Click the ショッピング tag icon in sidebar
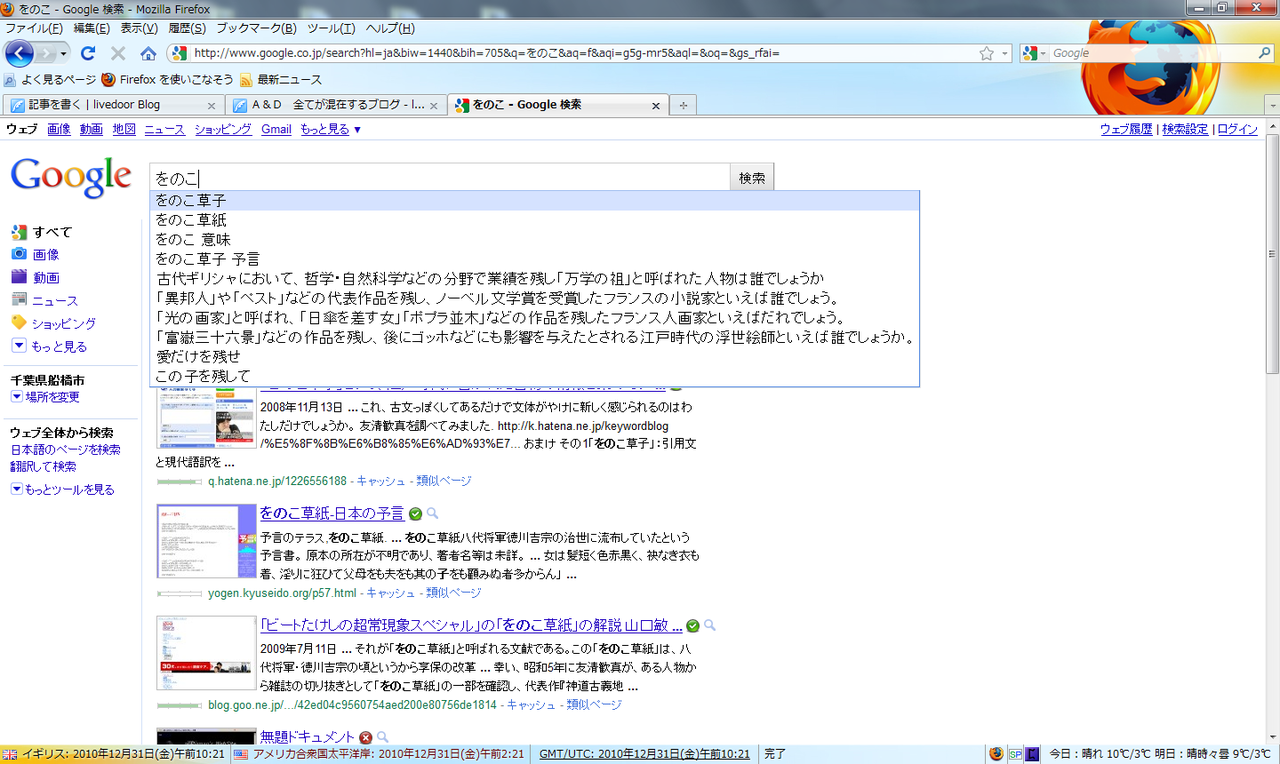Image resolution: width=1280 pixels, height=764 pixels. pos(19,323)
